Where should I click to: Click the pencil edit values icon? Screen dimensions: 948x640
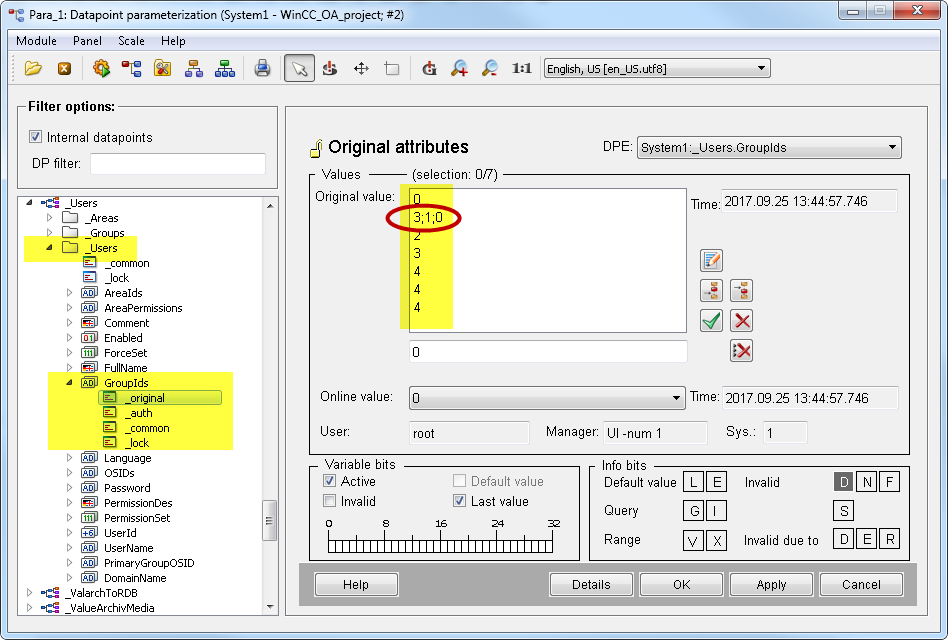click(711, 261)
